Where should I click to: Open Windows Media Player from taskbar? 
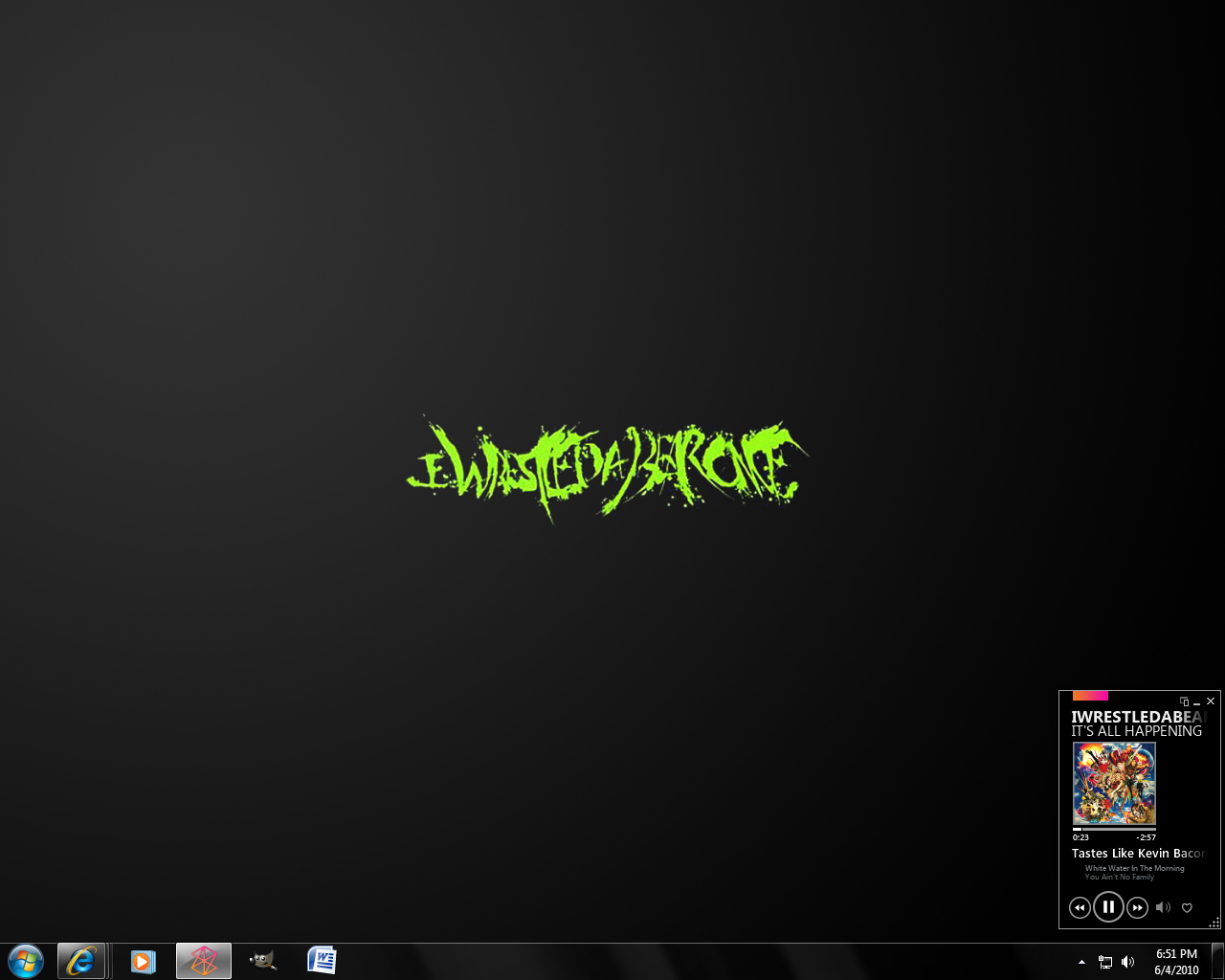tap(143, 961)
